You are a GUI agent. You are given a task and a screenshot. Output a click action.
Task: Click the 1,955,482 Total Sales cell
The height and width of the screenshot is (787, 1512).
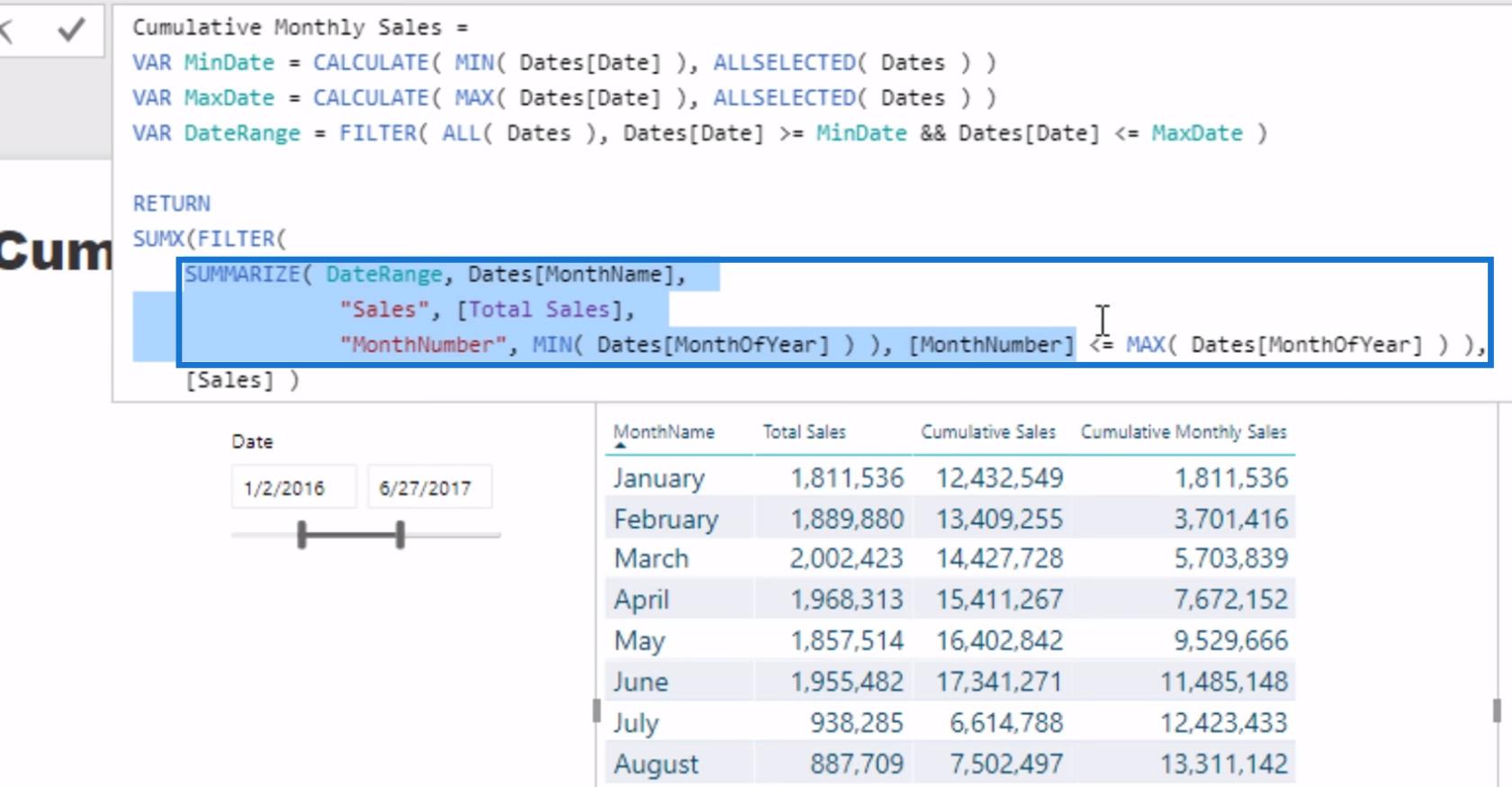click(847, 682)
